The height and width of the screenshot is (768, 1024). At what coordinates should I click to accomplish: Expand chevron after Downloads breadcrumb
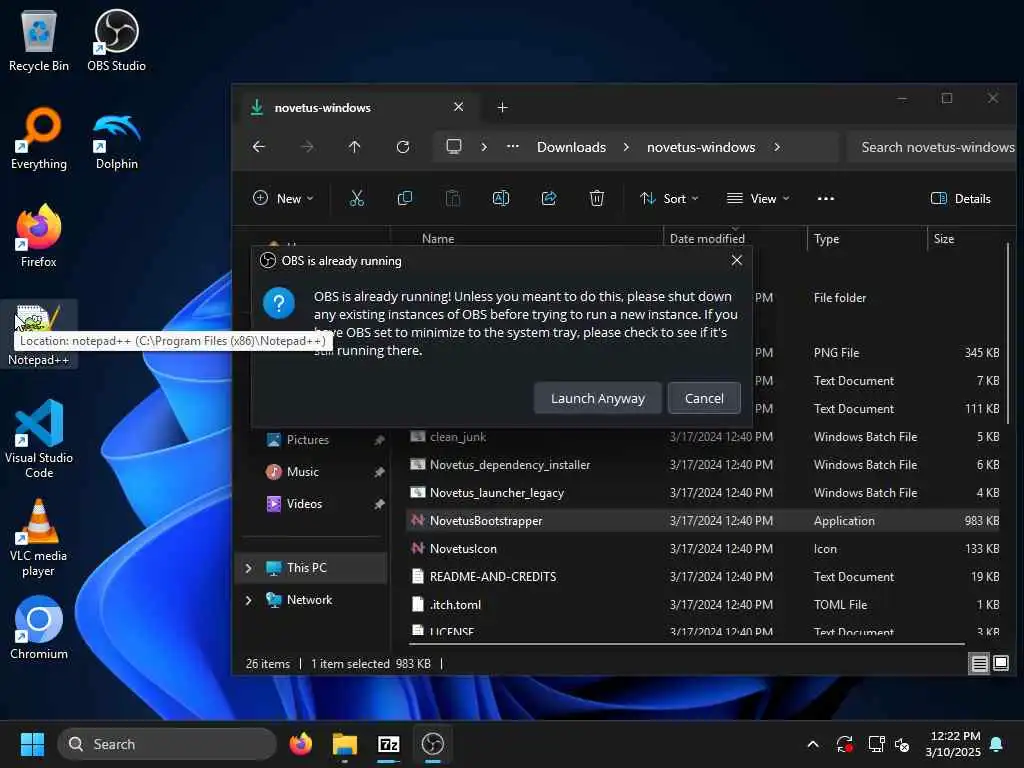626,147
